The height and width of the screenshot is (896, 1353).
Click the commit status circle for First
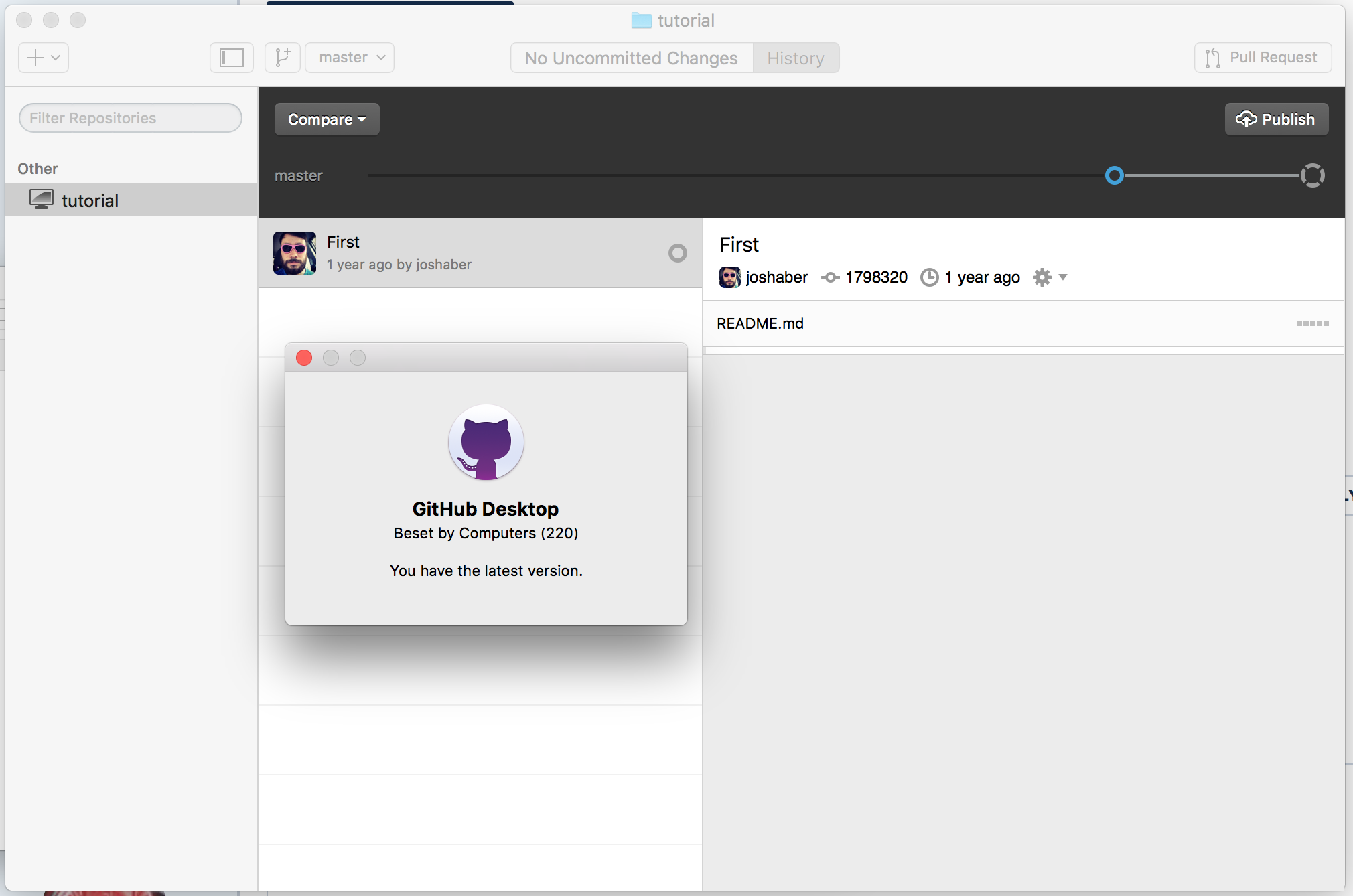(x=678, y=253)
